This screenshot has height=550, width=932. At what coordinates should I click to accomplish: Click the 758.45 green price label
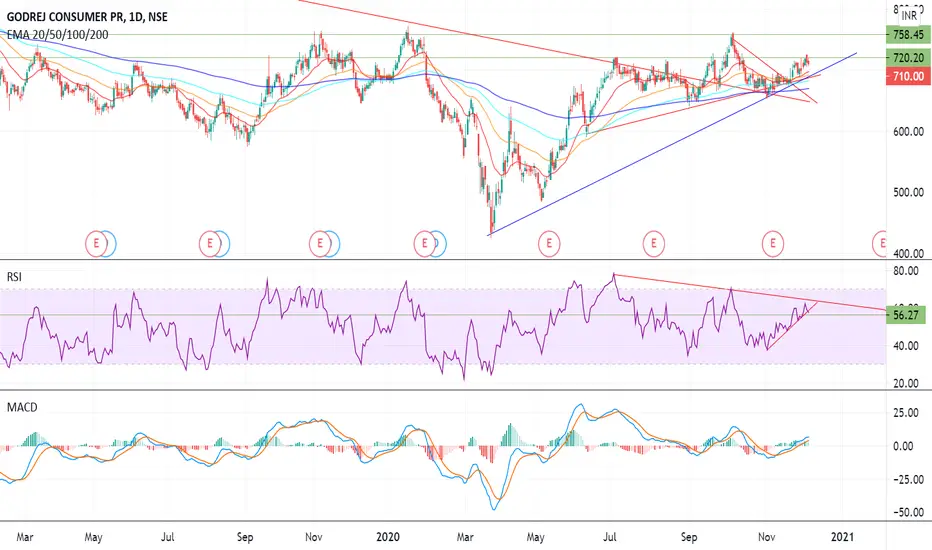click(x=908, y=34)
